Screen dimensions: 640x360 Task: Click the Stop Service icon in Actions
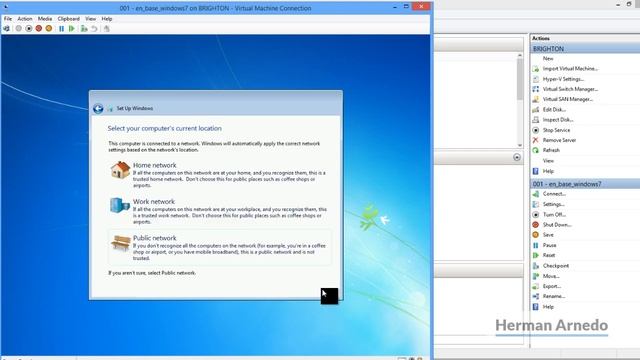click(x=536, y=130)
